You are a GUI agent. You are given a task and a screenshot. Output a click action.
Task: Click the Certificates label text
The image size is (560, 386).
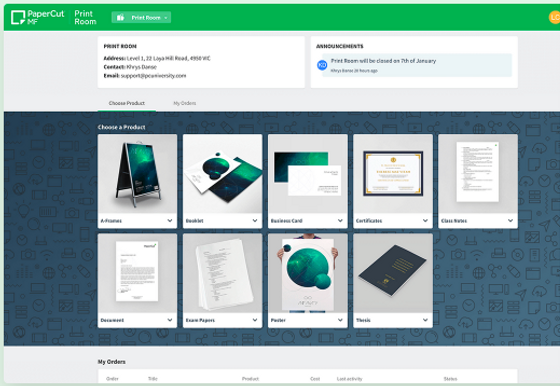coord(369,221)
